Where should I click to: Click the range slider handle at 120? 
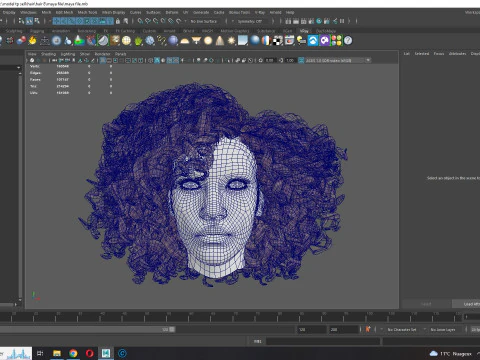coord(172,329)
